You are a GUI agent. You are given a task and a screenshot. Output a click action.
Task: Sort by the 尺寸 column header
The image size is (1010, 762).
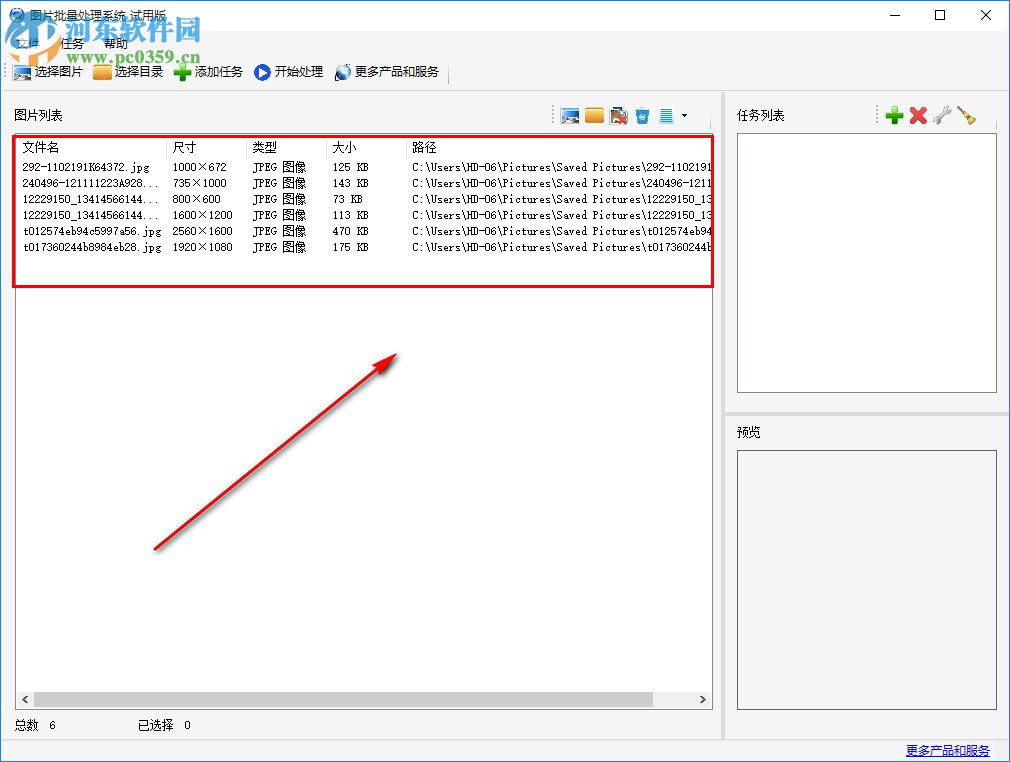point(206,148)
